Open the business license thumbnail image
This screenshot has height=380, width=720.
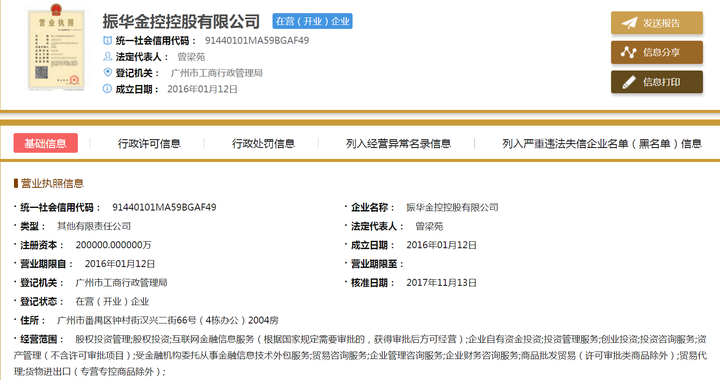click(56, 47)
